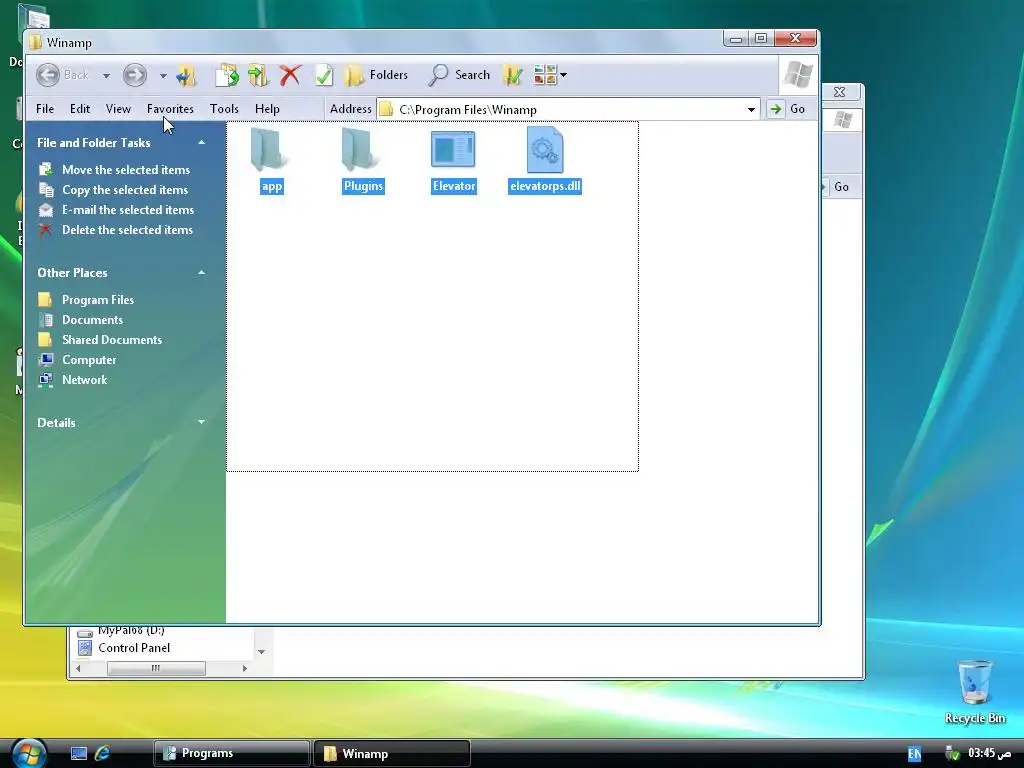Select the app folder icon
Image resolution: width=1024 pixels, height=768 pixels.
270,150
